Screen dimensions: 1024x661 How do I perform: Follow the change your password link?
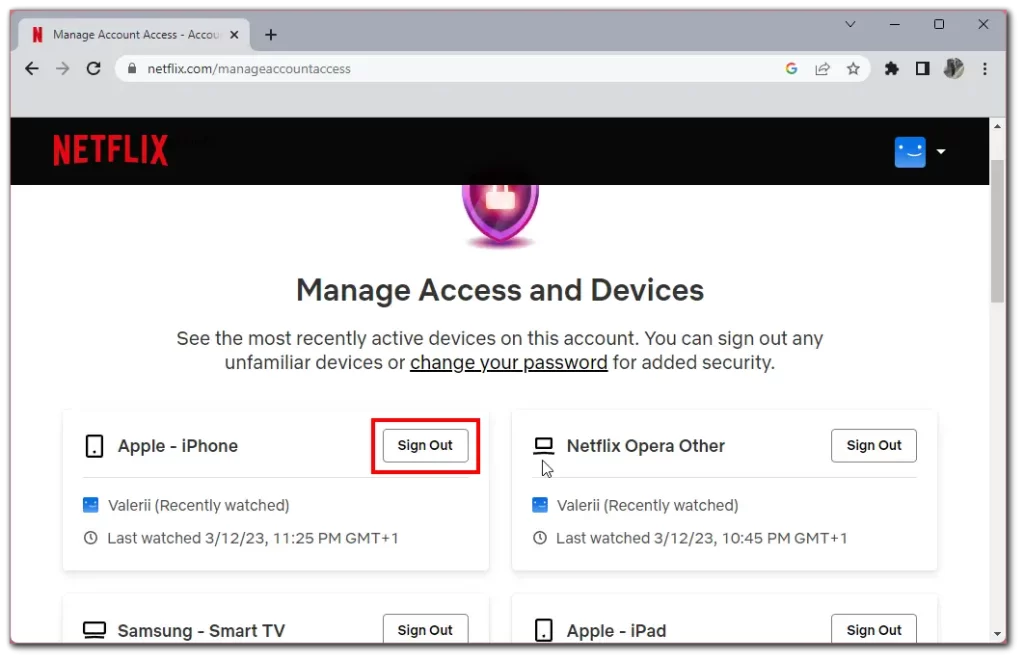tap(509, 363)
